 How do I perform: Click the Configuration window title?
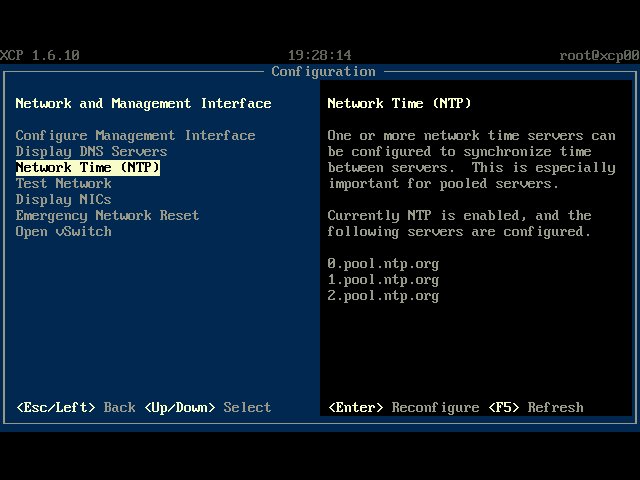click(323, 71)
